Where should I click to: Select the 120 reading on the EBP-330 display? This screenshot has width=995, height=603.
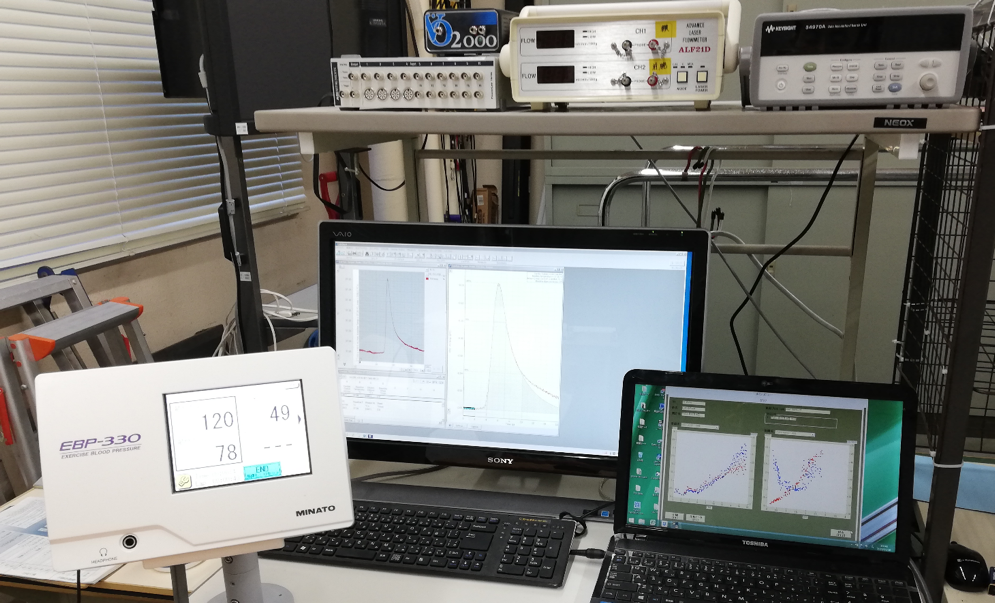pyautogui.click(x=218, y=421)
